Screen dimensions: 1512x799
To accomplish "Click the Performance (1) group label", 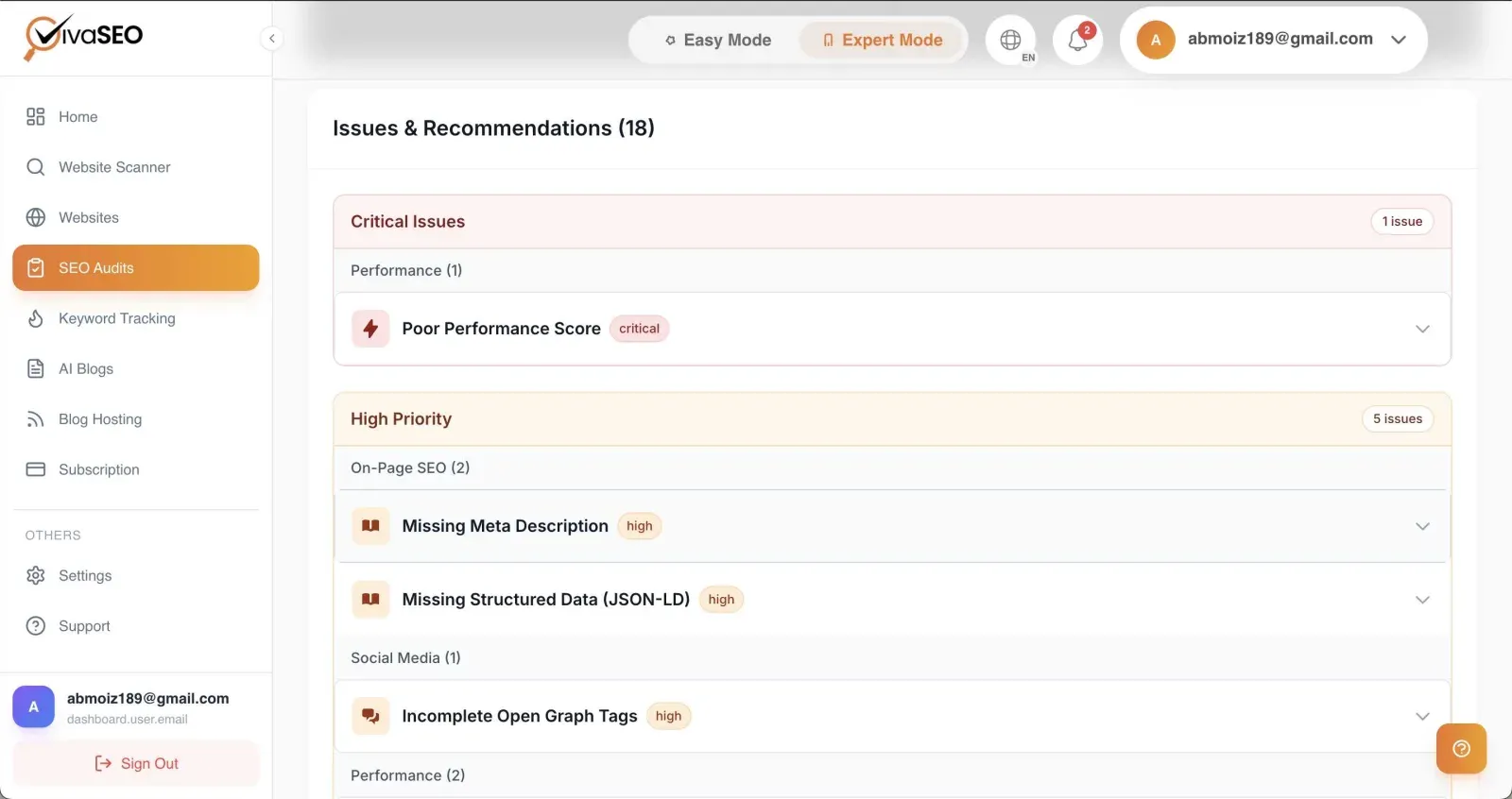I will tap(406, 270).
